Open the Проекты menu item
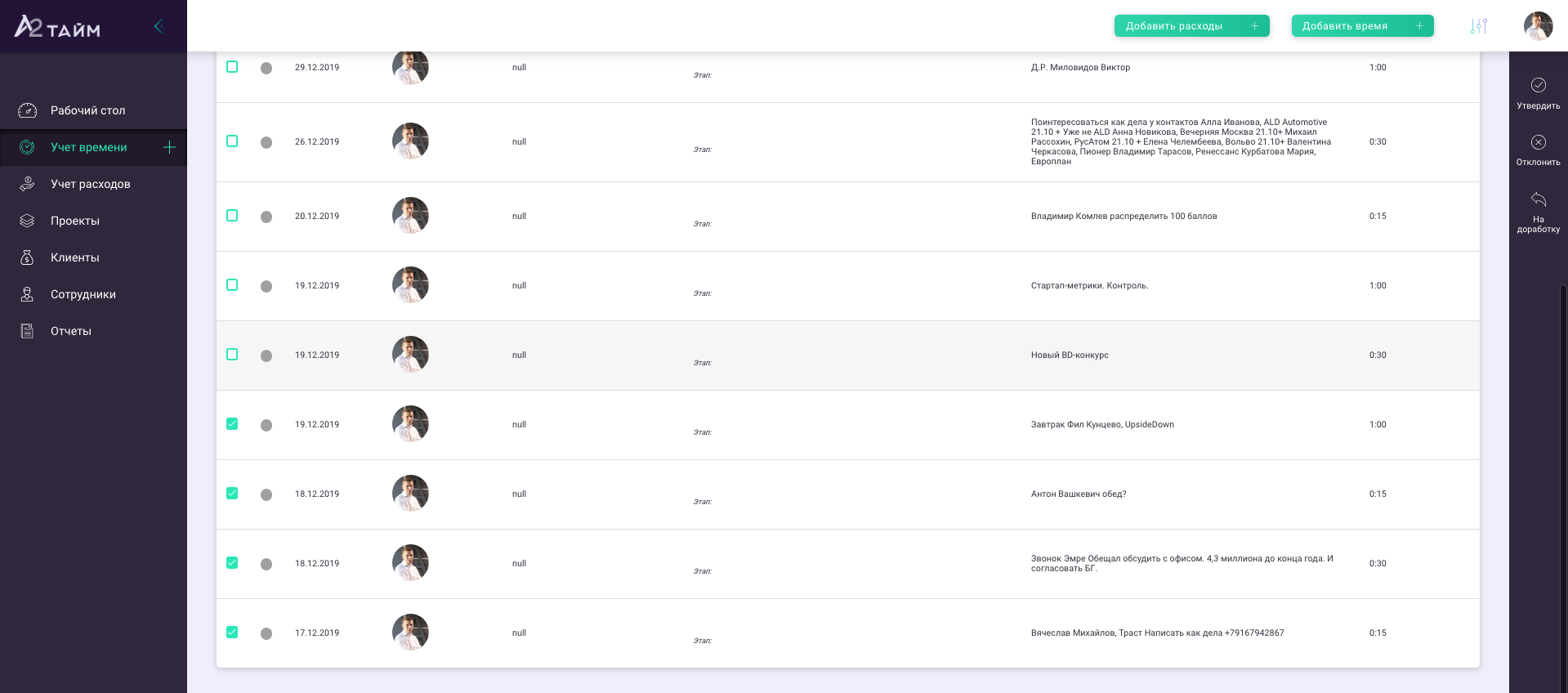Image resolution: width=1568 pixels, height=693 pixels. (74, 221)
